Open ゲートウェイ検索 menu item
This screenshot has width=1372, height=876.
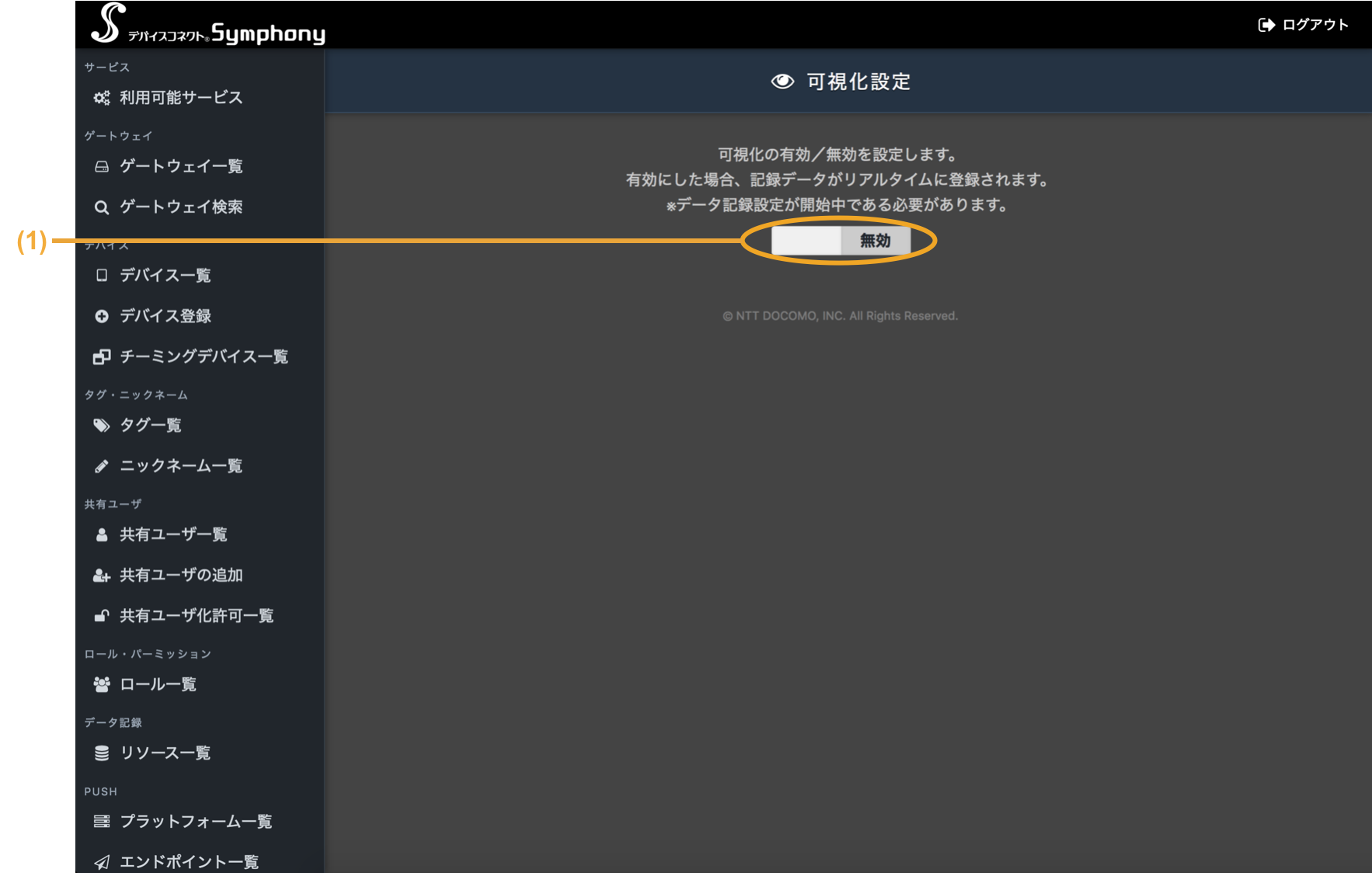[181, 207]
